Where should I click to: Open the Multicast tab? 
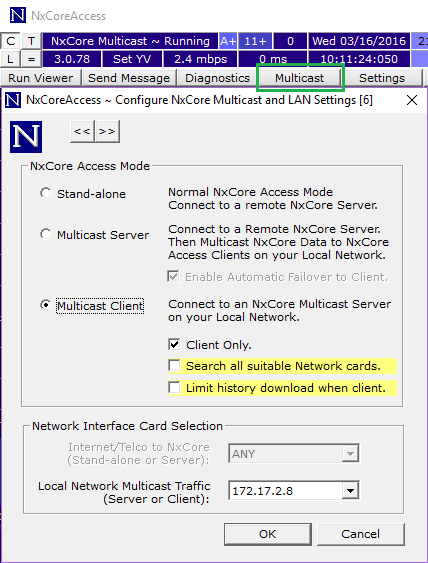point(300,78)
